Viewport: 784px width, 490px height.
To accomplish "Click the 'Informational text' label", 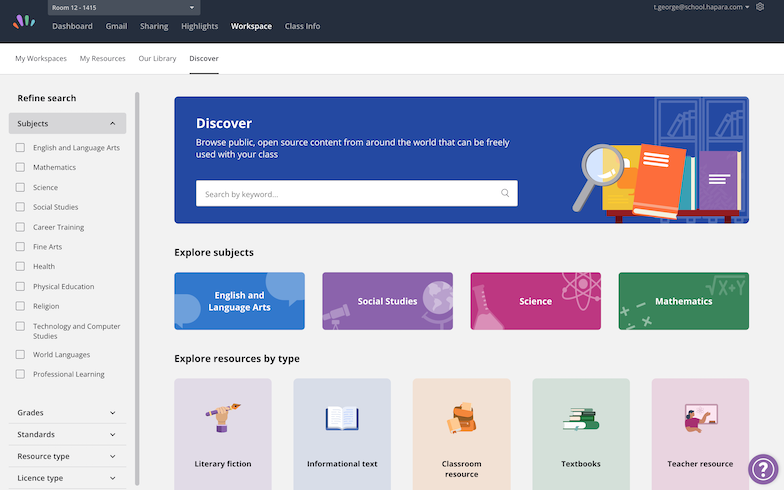I will [342, 464].
